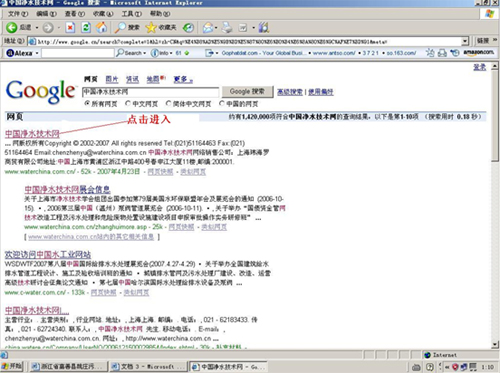
Task: Click the Internet zone globe in the status bar
Action: coord(427,355)
